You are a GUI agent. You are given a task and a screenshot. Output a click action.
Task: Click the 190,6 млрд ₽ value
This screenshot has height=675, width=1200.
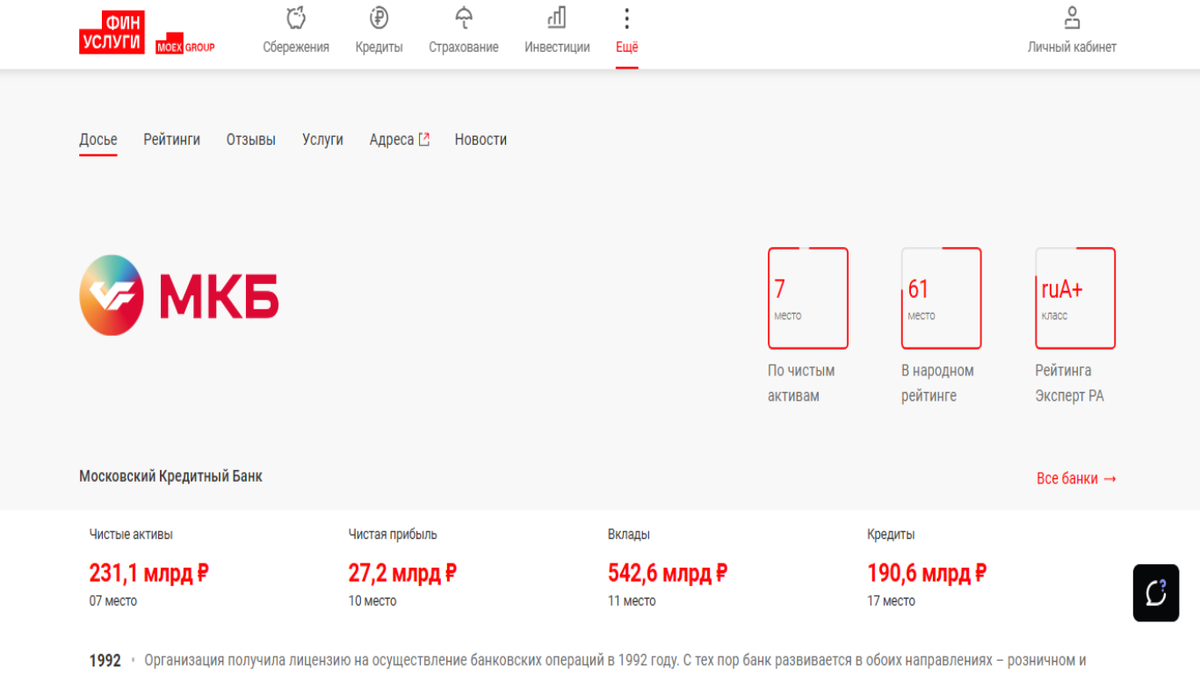coord(927,573)
